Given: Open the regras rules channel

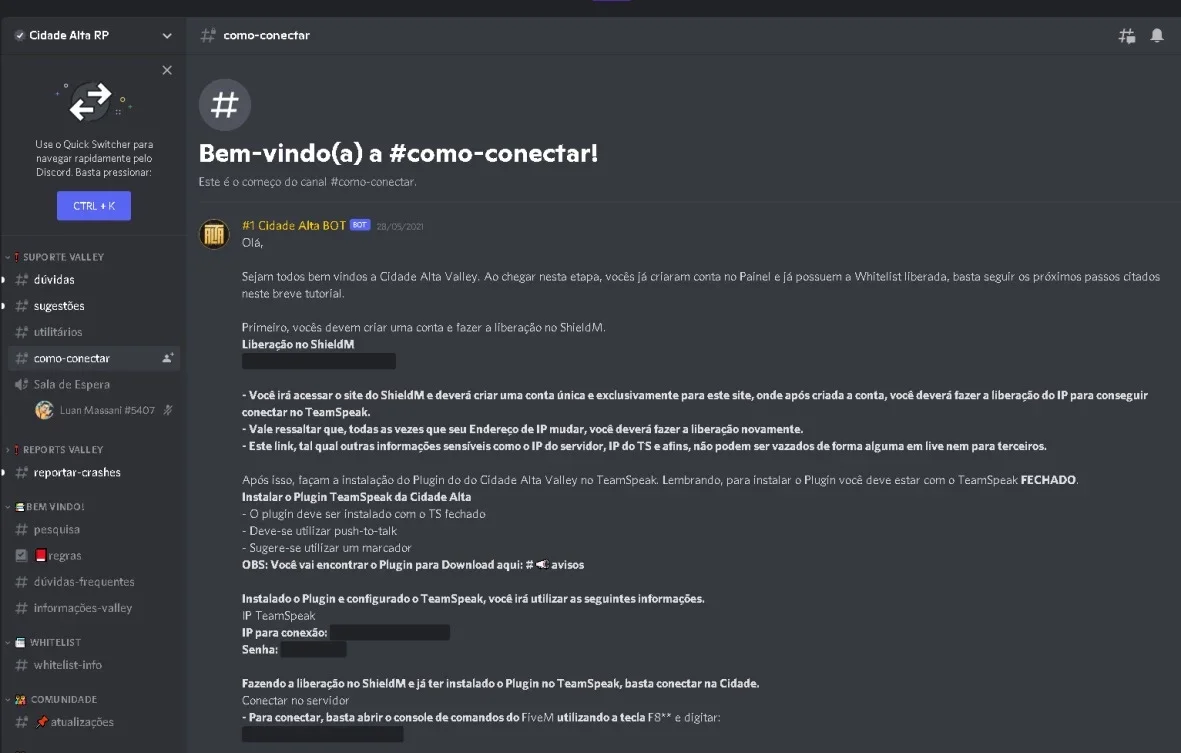Looking at the screenshot, I should [64, 556].
